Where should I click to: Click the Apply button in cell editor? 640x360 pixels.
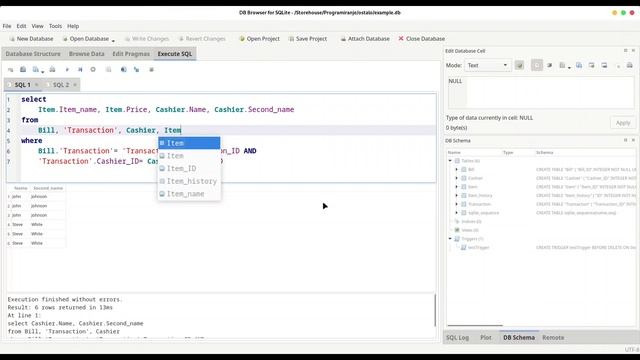click(x=623, y=123)
